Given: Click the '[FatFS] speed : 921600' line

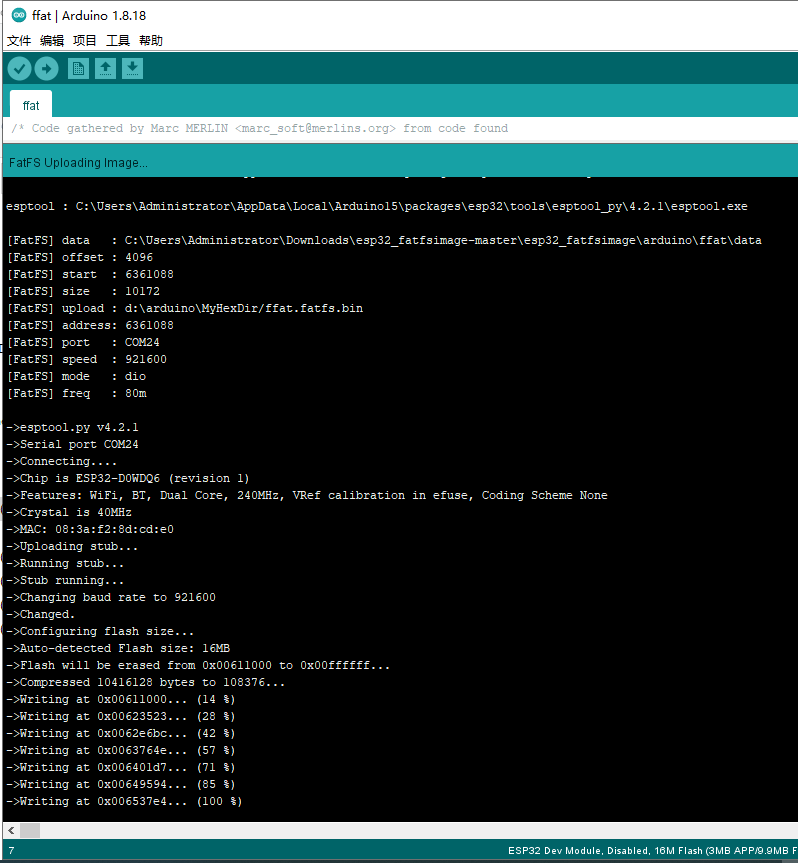Looking at the screenshot, I should tap(86, 360).
